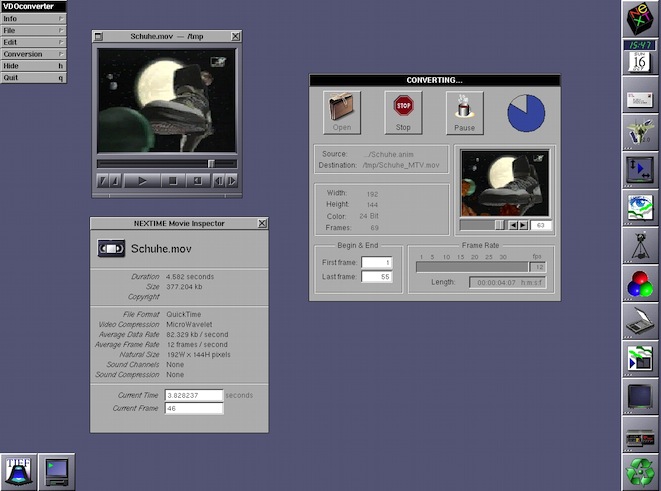Click the Current Time field
Screen dimensions: 661x491
click(x=193, y=395)
